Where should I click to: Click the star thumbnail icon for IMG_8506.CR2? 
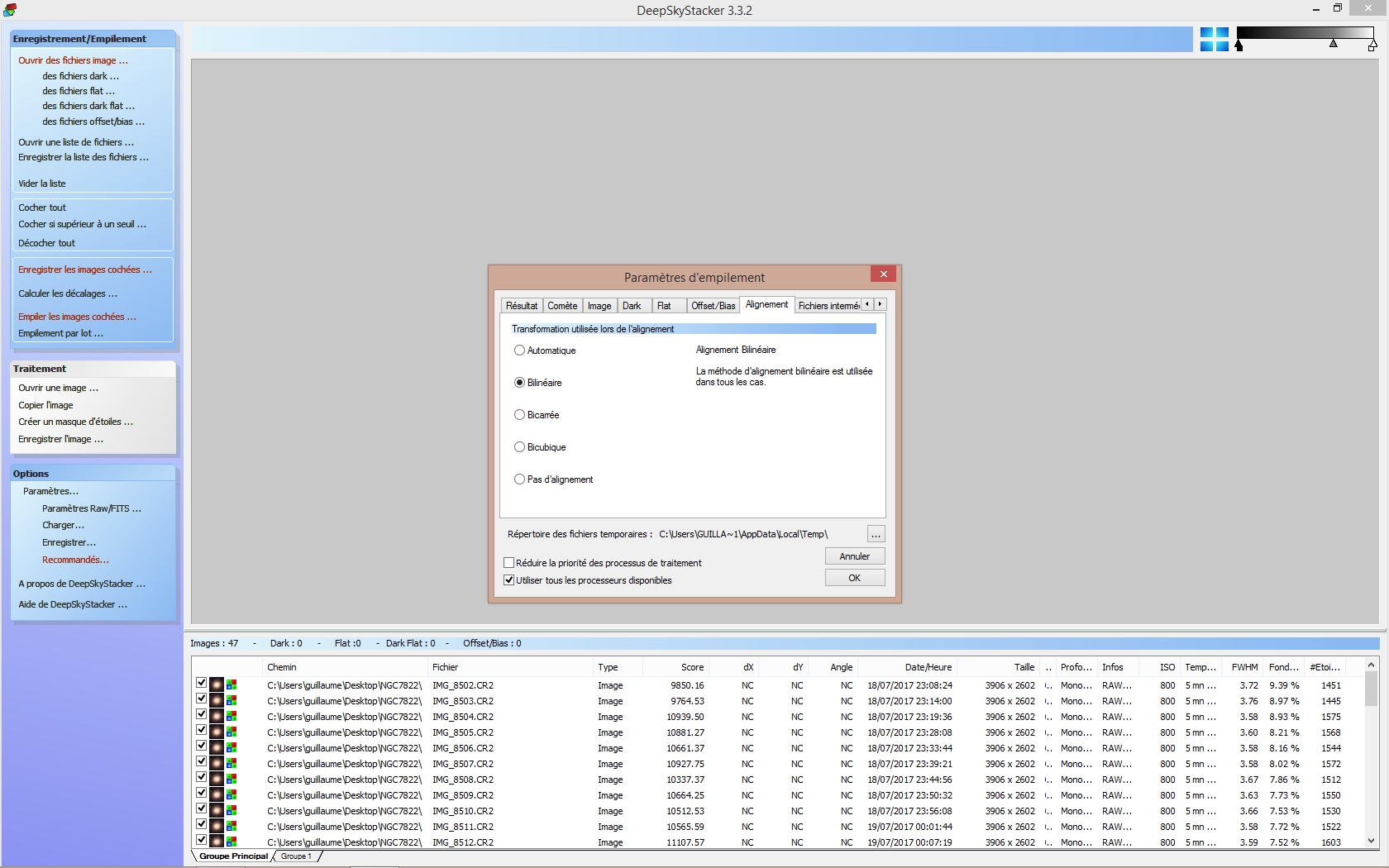click(x=217, y=747)
